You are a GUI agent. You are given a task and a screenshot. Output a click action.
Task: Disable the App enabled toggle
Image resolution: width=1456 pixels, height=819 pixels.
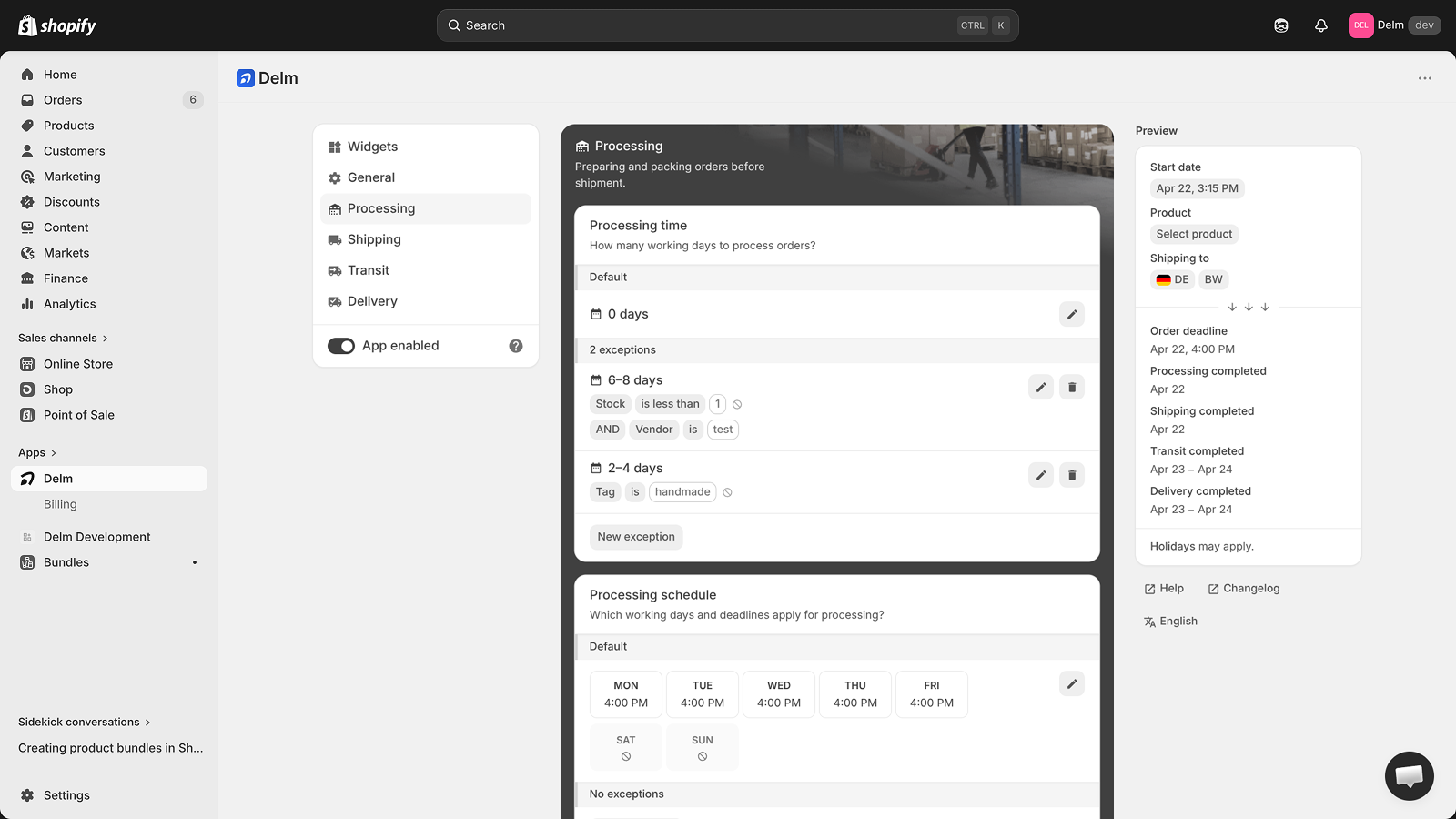click(341, 346)
